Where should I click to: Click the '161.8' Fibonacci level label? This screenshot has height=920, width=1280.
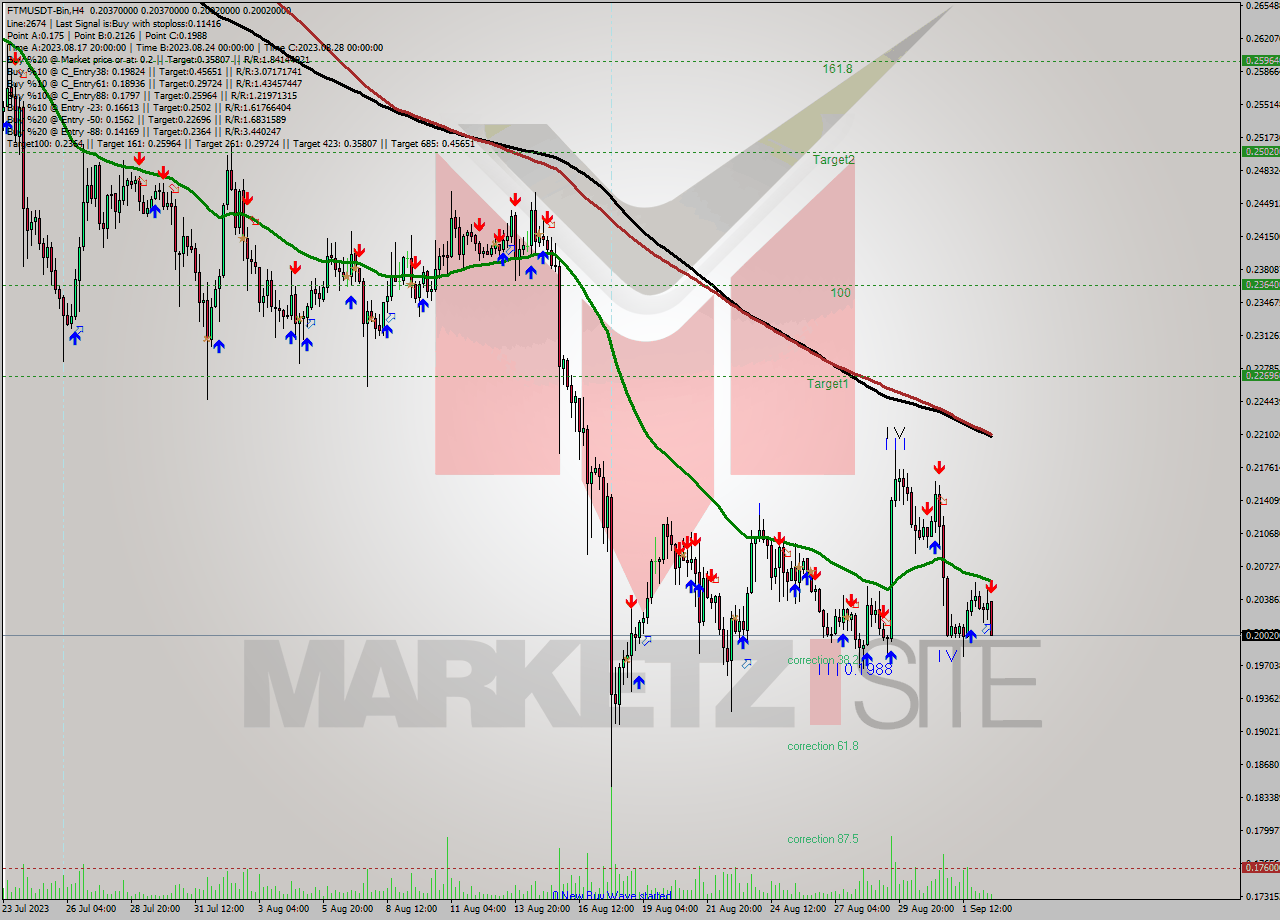click(837, 69)
